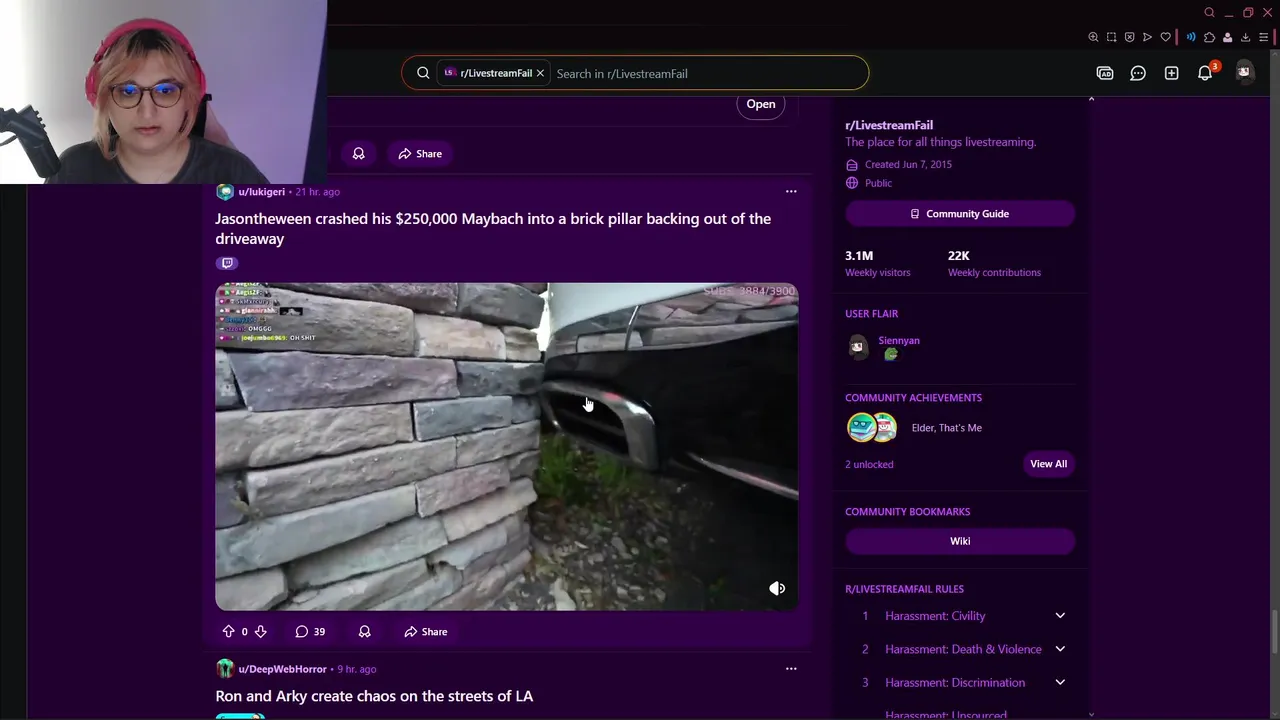Open the u/lukigeri post options ellipsis
The image size is (1280, 720).
791,191
